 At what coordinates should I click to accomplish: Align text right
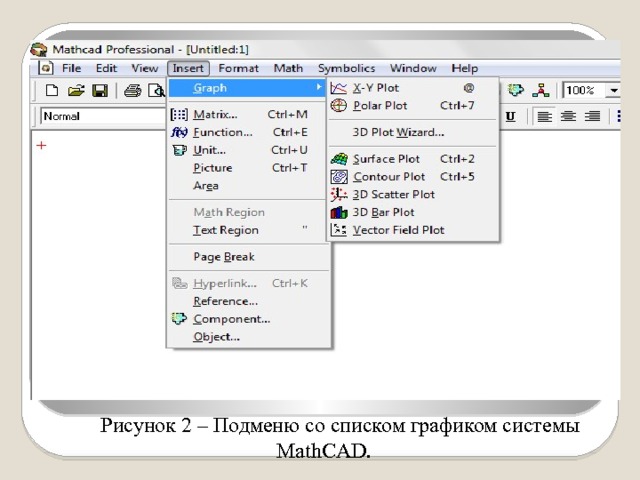click(592, 116)
